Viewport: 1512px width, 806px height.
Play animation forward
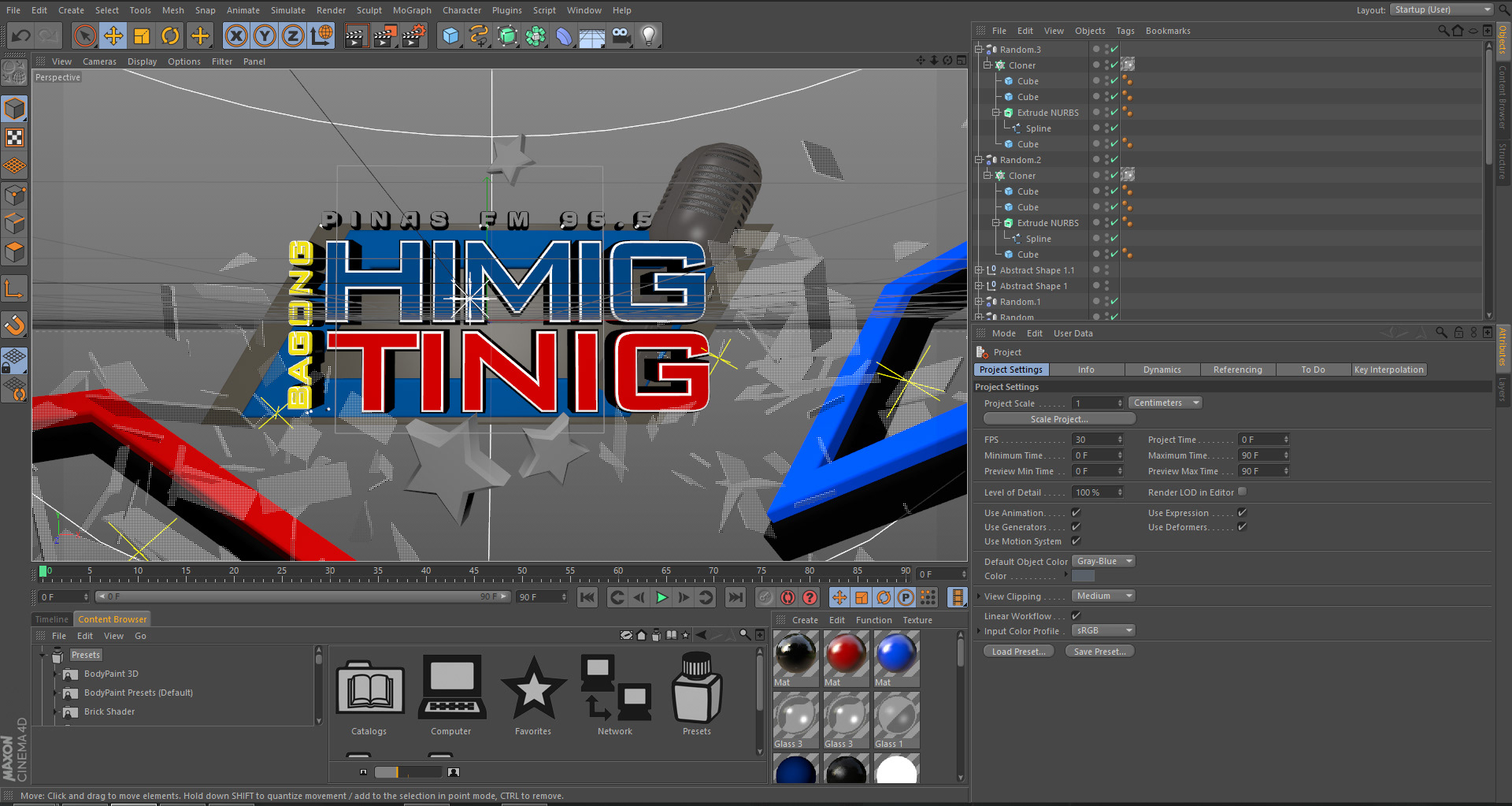pyautogui.click(x=661, y=597)
